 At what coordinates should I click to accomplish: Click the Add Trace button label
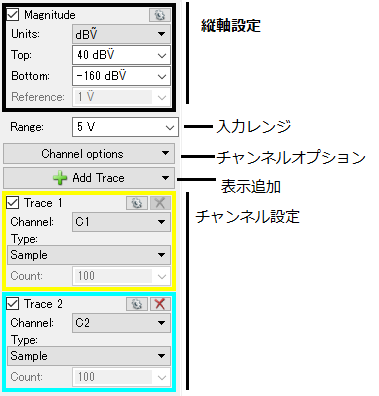[x=98, y=178]
